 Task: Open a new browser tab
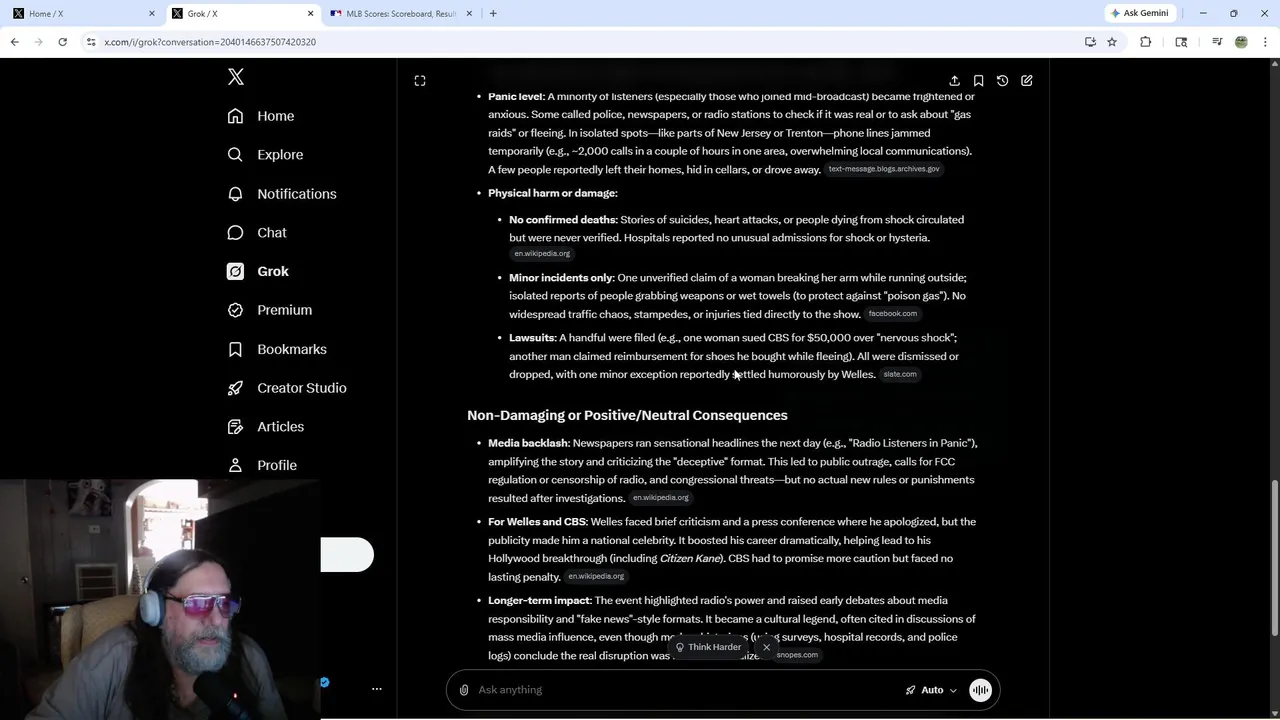(x=493, y=14)
